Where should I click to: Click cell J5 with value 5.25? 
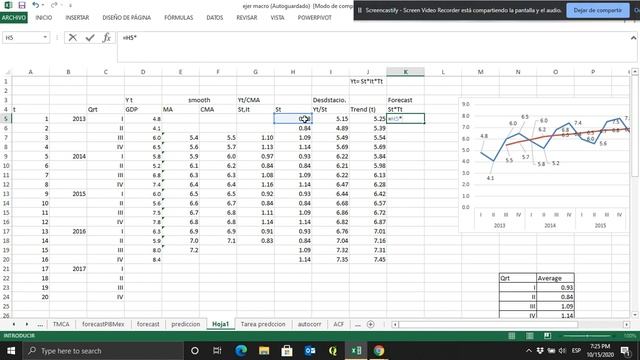point(368,119)
